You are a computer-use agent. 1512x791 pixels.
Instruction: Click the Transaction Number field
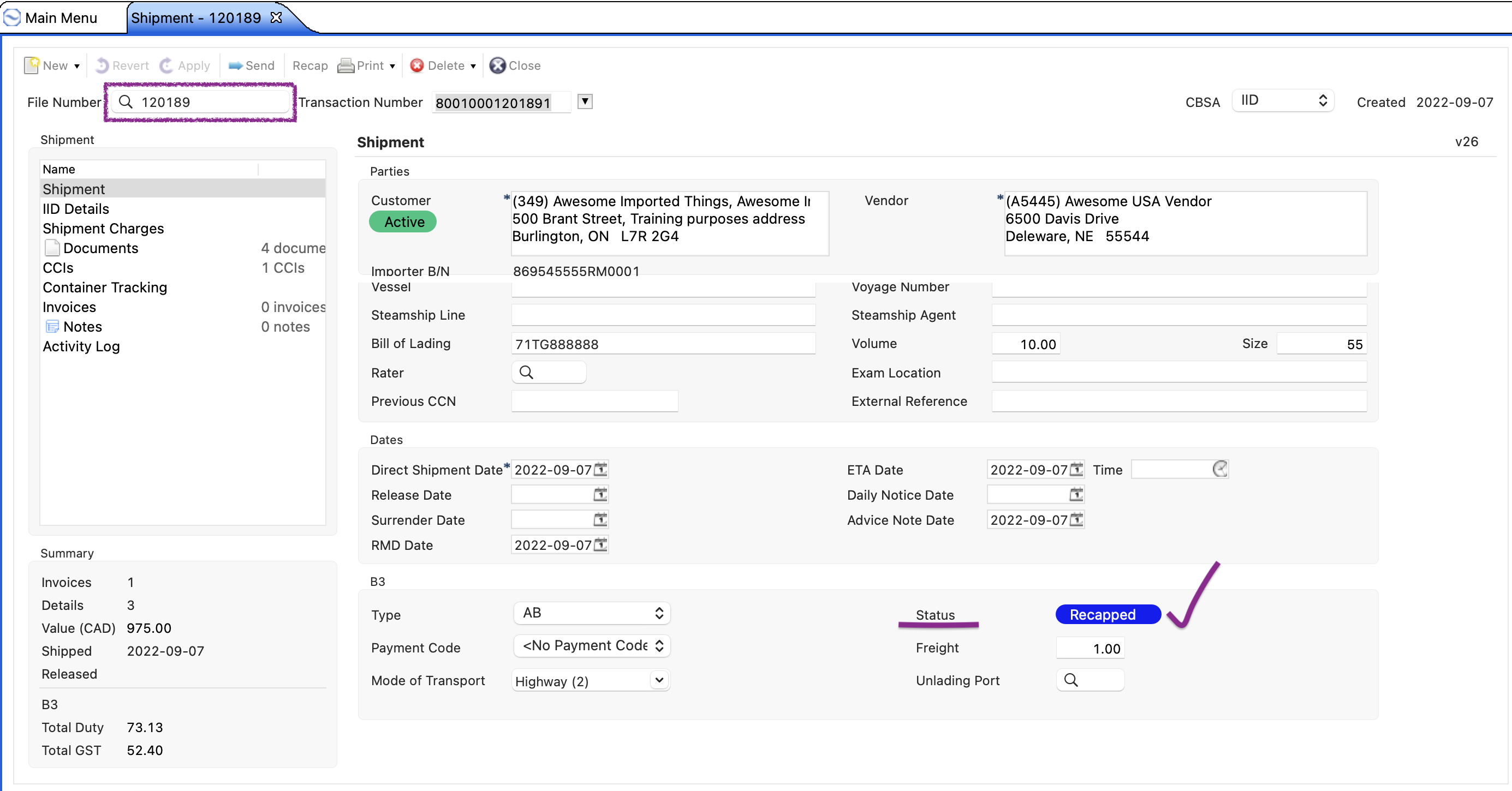point(501,103)
